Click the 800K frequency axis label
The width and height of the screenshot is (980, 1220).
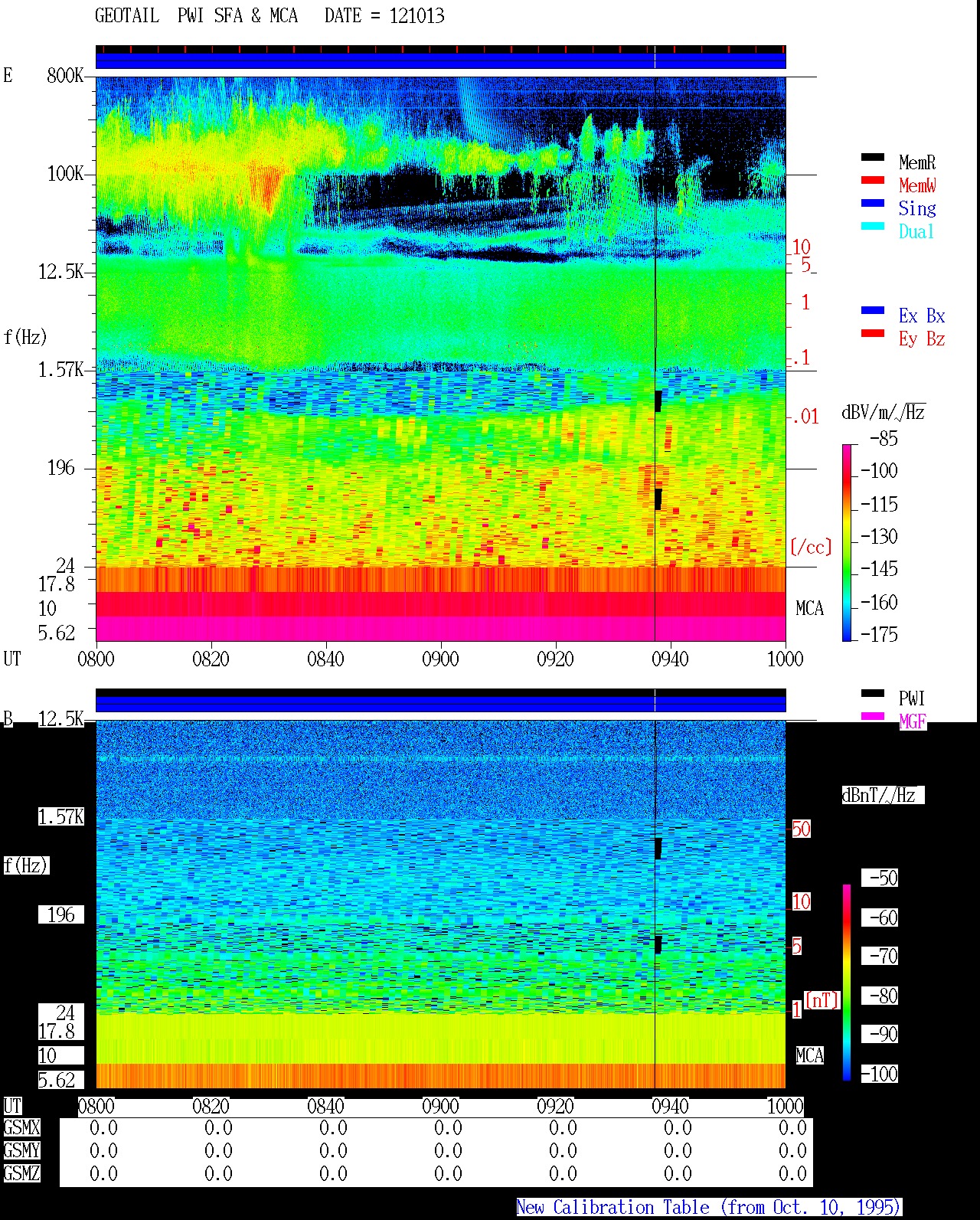click(x=65, y=76)
